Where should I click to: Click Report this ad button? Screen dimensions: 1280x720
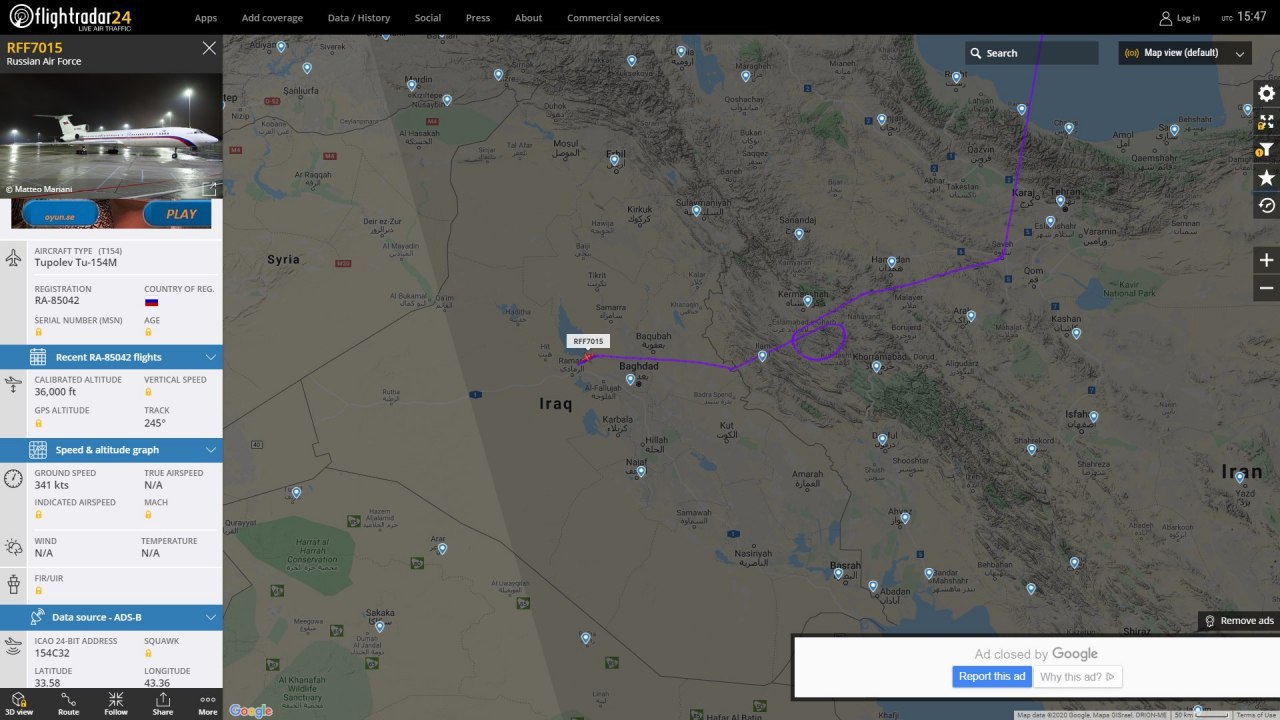tap(992, 677)
